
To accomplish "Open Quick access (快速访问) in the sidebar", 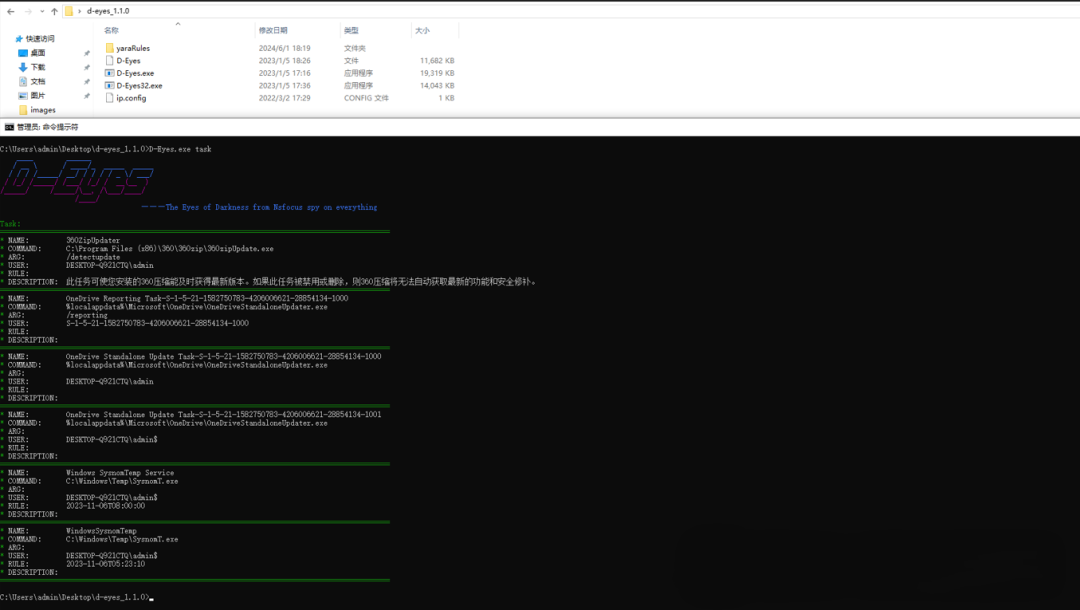I will pos(40,39).
